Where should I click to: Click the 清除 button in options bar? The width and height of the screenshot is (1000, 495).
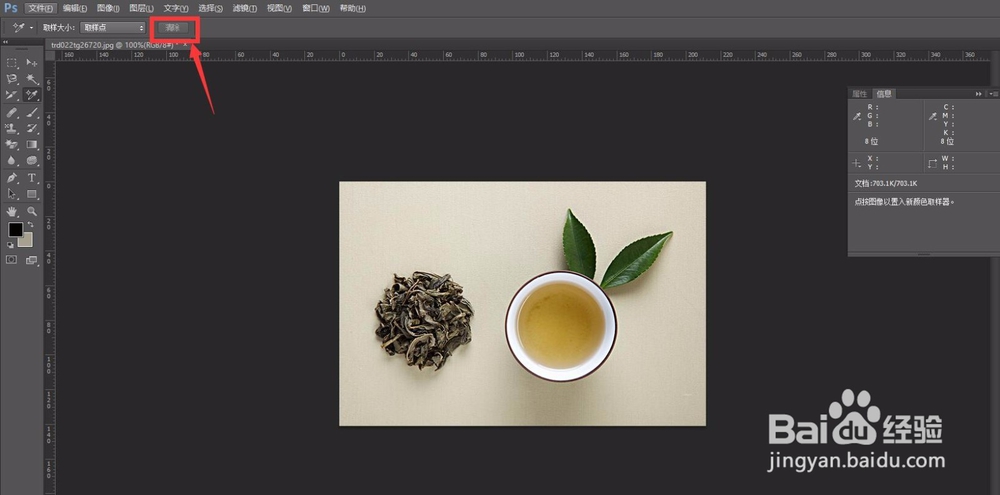point(173,27)
